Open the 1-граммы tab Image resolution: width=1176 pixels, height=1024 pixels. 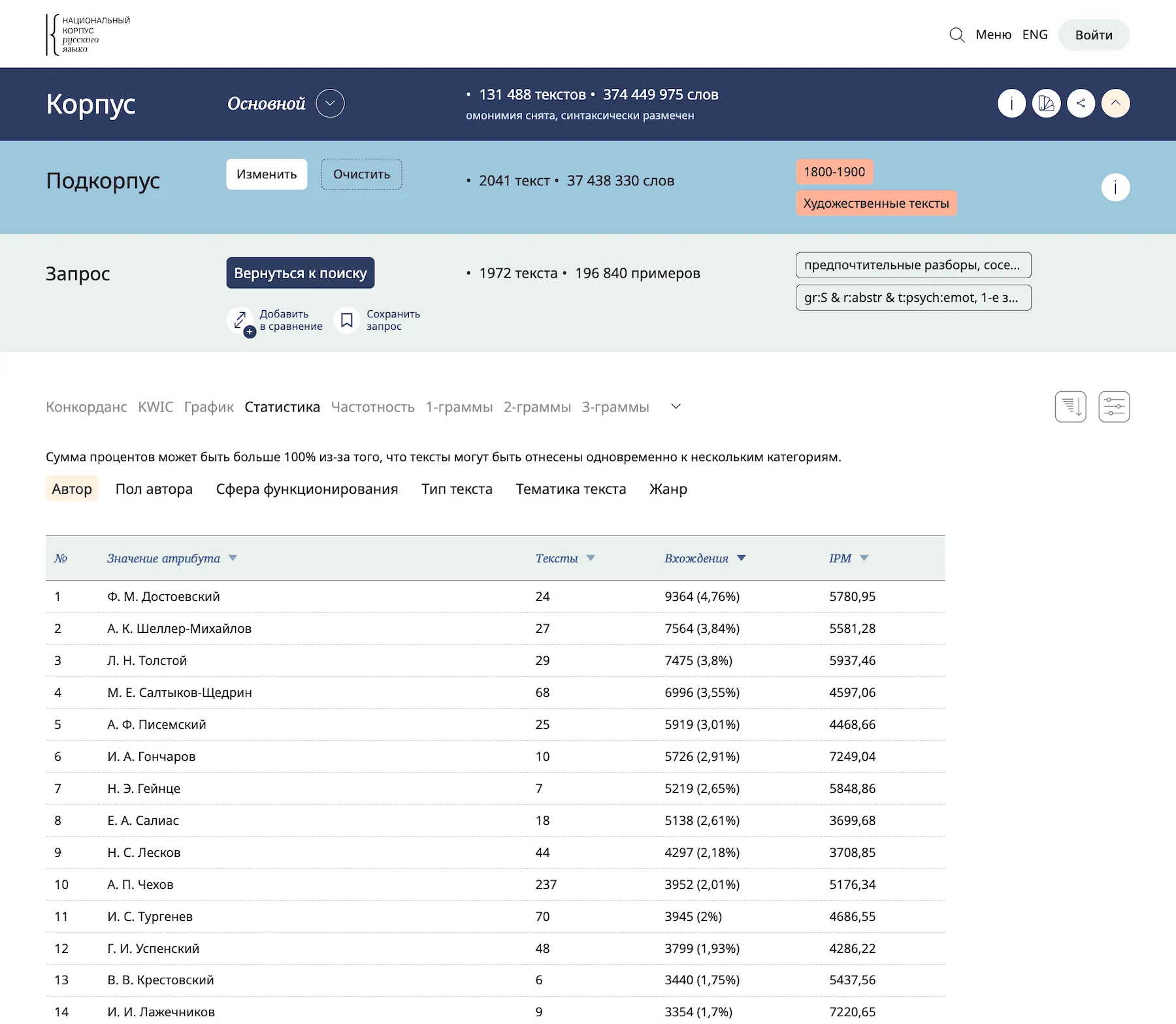click(x=459, y=407)
